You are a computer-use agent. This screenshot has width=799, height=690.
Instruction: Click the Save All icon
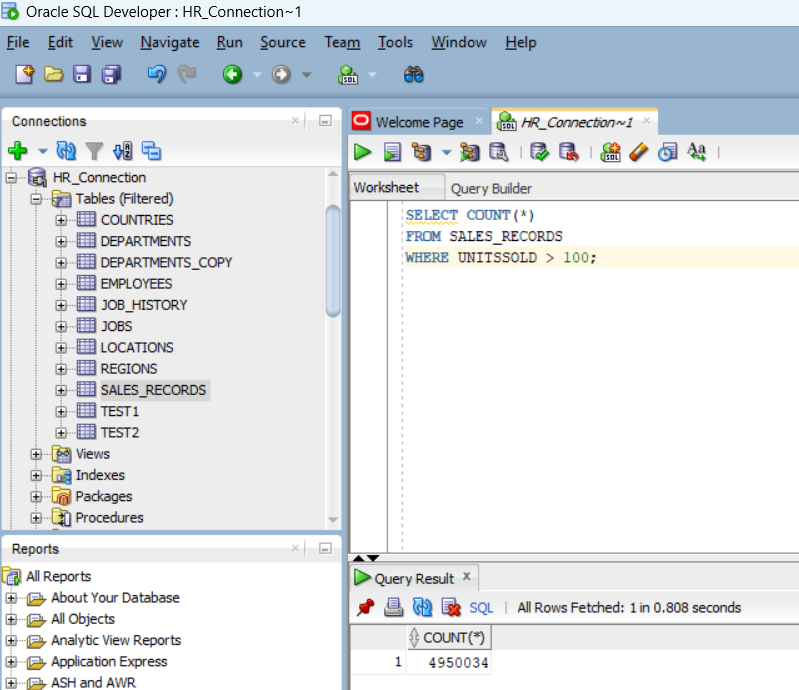[112, 74]
